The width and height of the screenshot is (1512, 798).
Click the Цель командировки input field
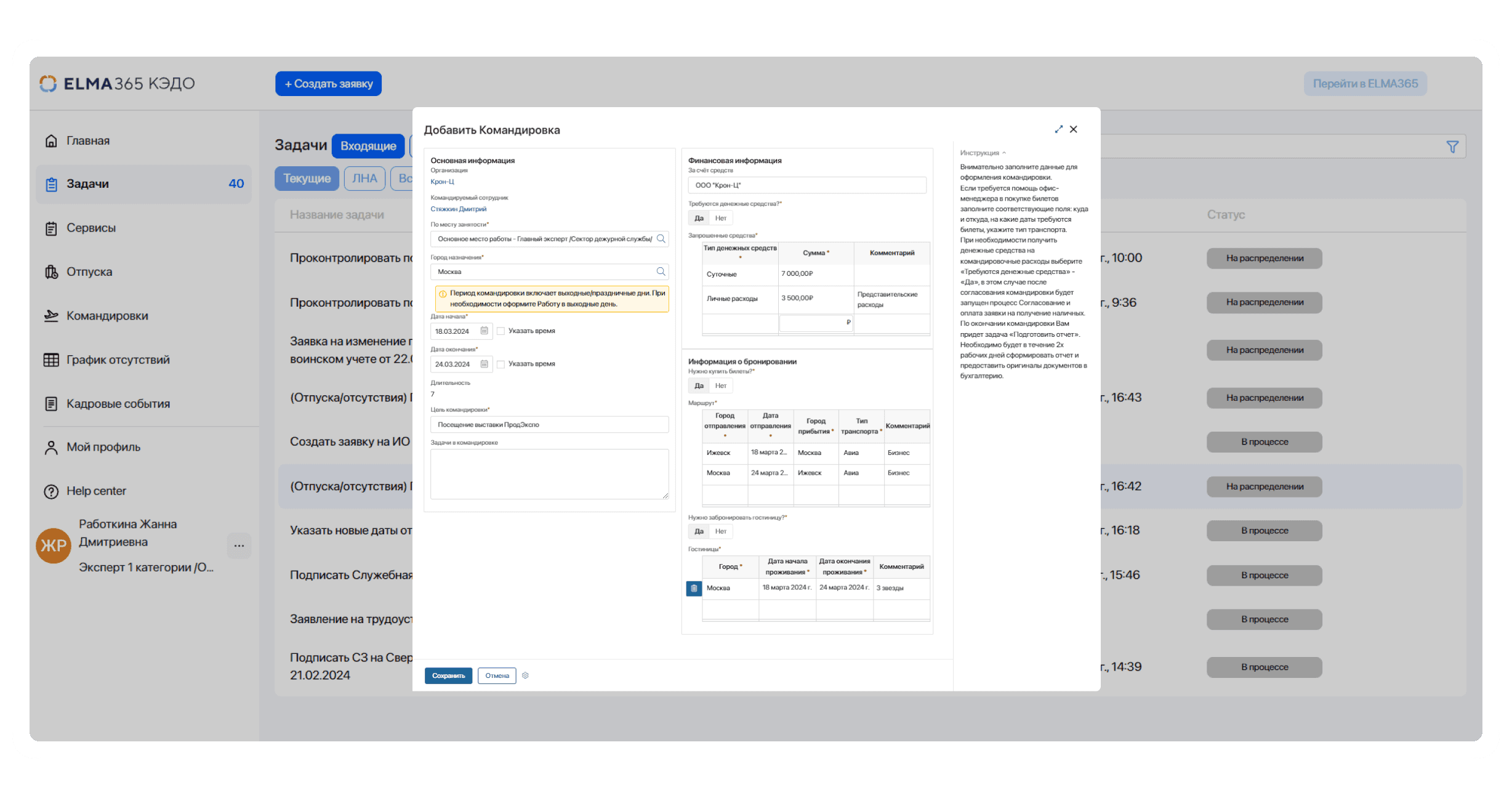(x=549, y=425)
